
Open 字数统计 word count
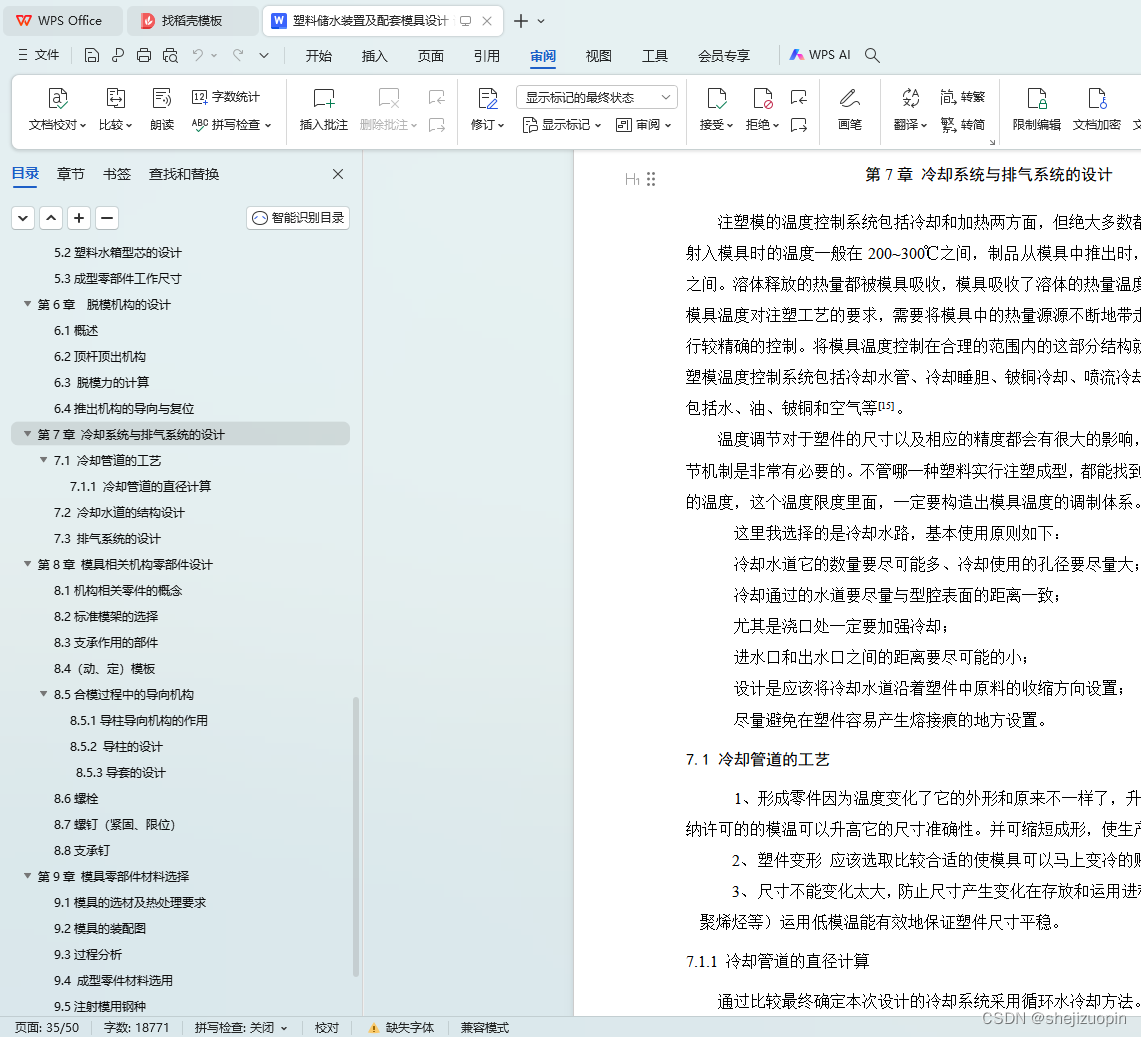[226, 97]
